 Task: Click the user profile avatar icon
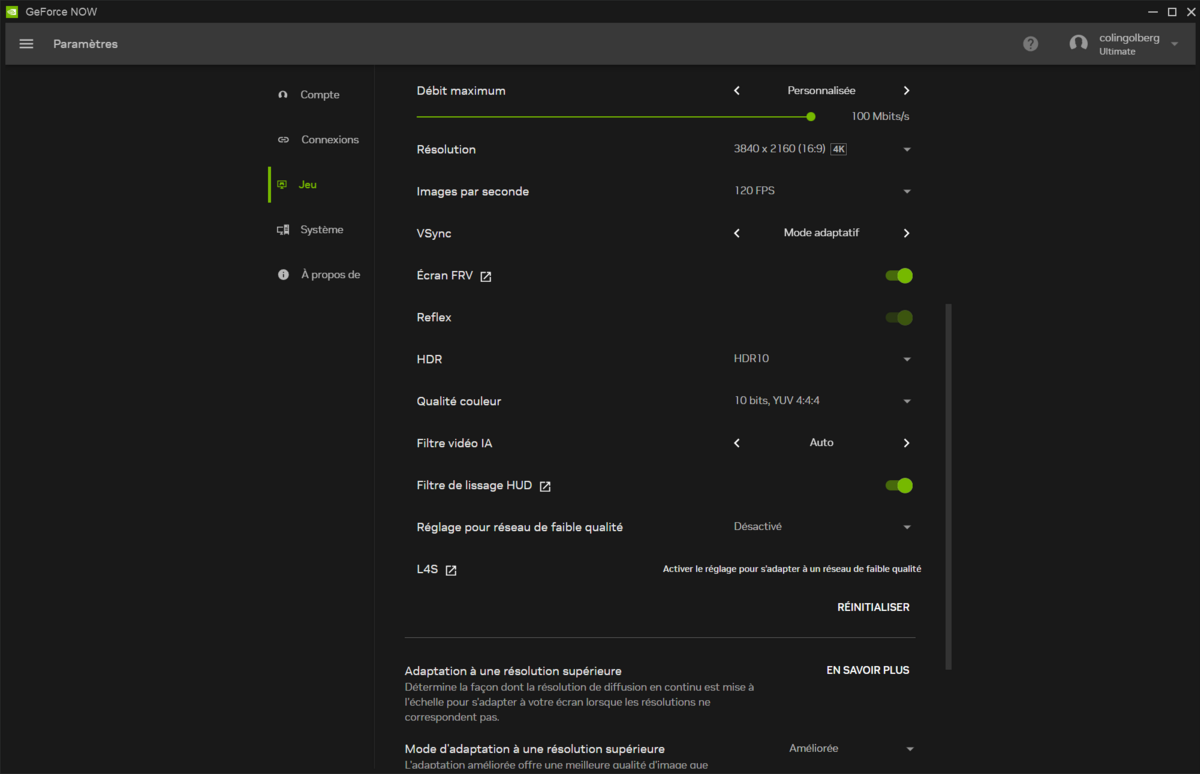pyautogui.click(x=1078, y=44)
